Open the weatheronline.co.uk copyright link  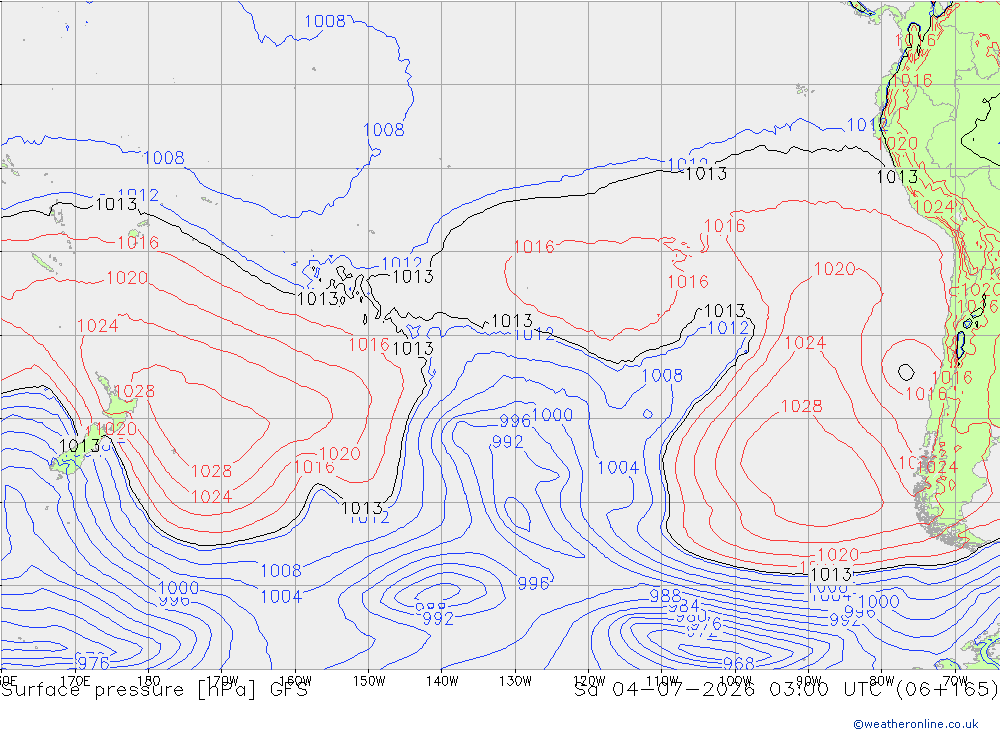[x=916, y=724]
